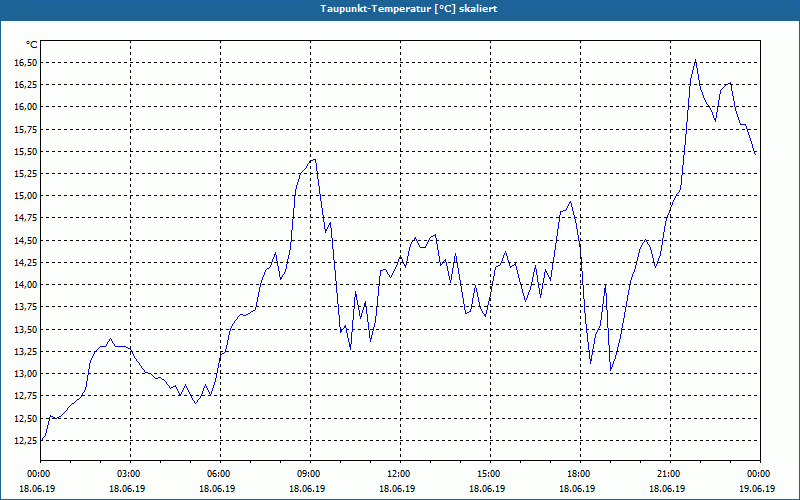The height and width of the screenshot is (500, 800).
Task: Click the 19.06.19 date label
Action: coord(757,488)
